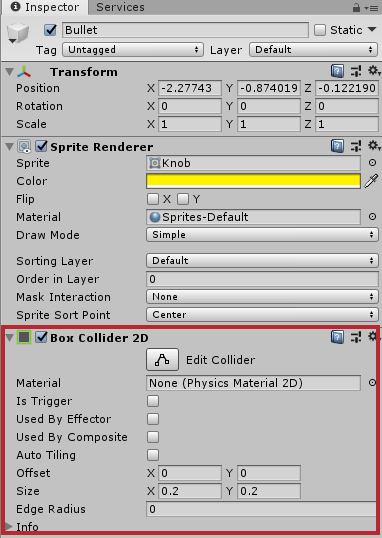Click the Order in Layer field
This screenshot has height=538, width=382.
262,279
